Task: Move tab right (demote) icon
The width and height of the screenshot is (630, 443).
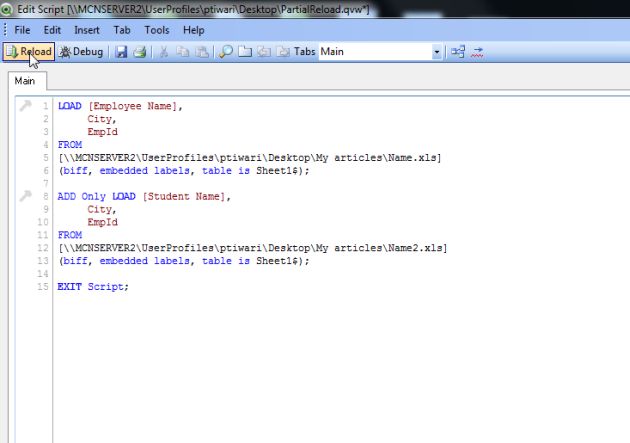Action: [x=283, y=52]
